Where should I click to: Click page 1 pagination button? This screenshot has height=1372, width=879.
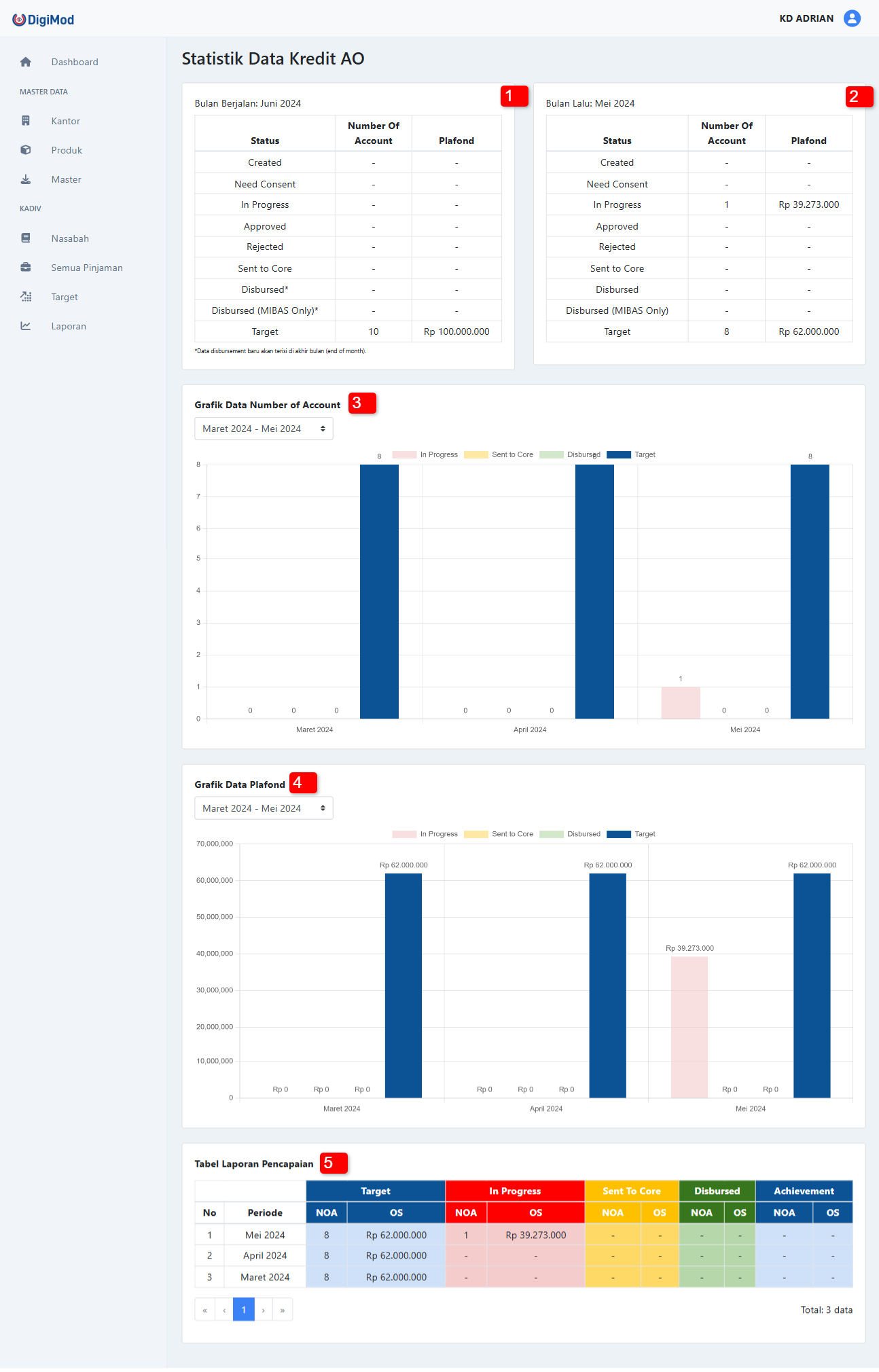click(243, 1310)
